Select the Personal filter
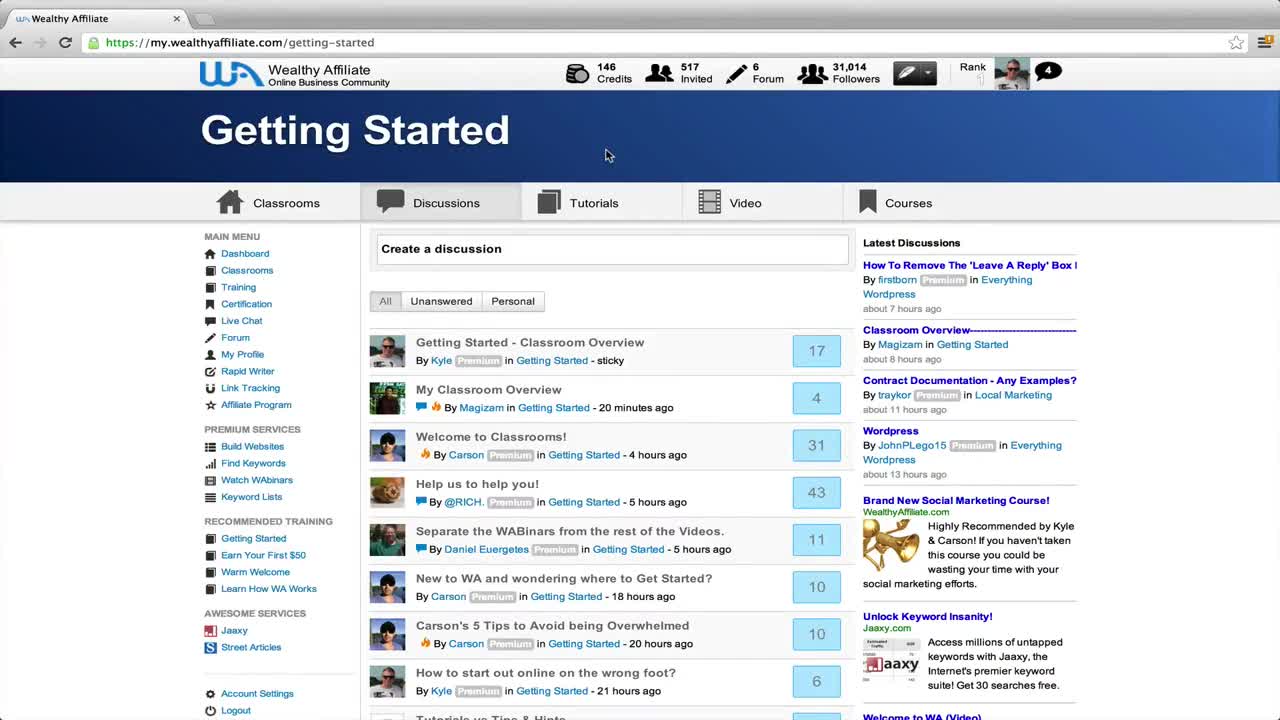Viewport: 1280px width, 720px height. pos(513,301)
